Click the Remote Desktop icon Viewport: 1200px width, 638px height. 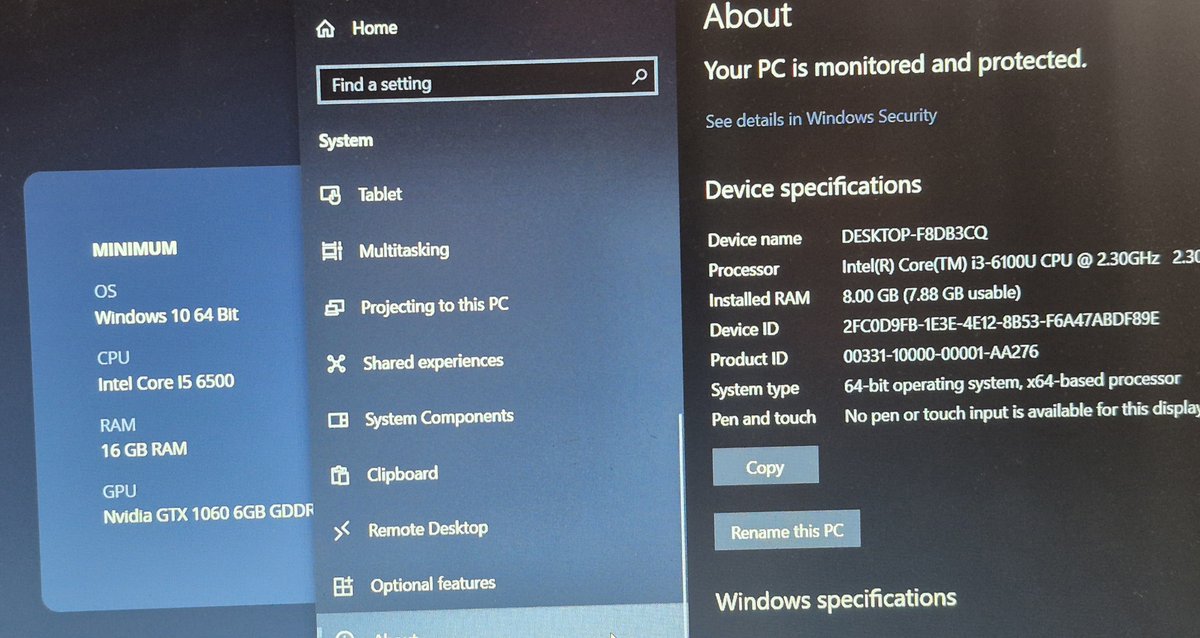point(341,530)
